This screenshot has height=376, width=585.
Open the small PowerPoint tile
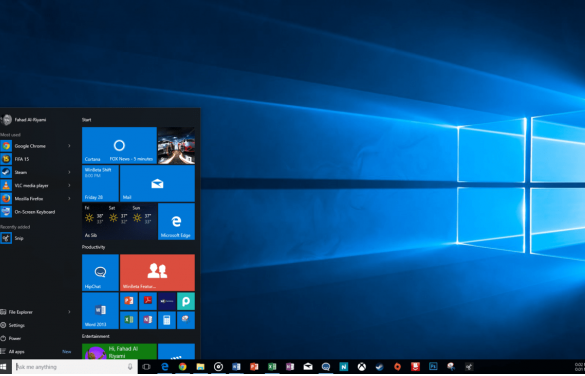[x=129, y=301]
